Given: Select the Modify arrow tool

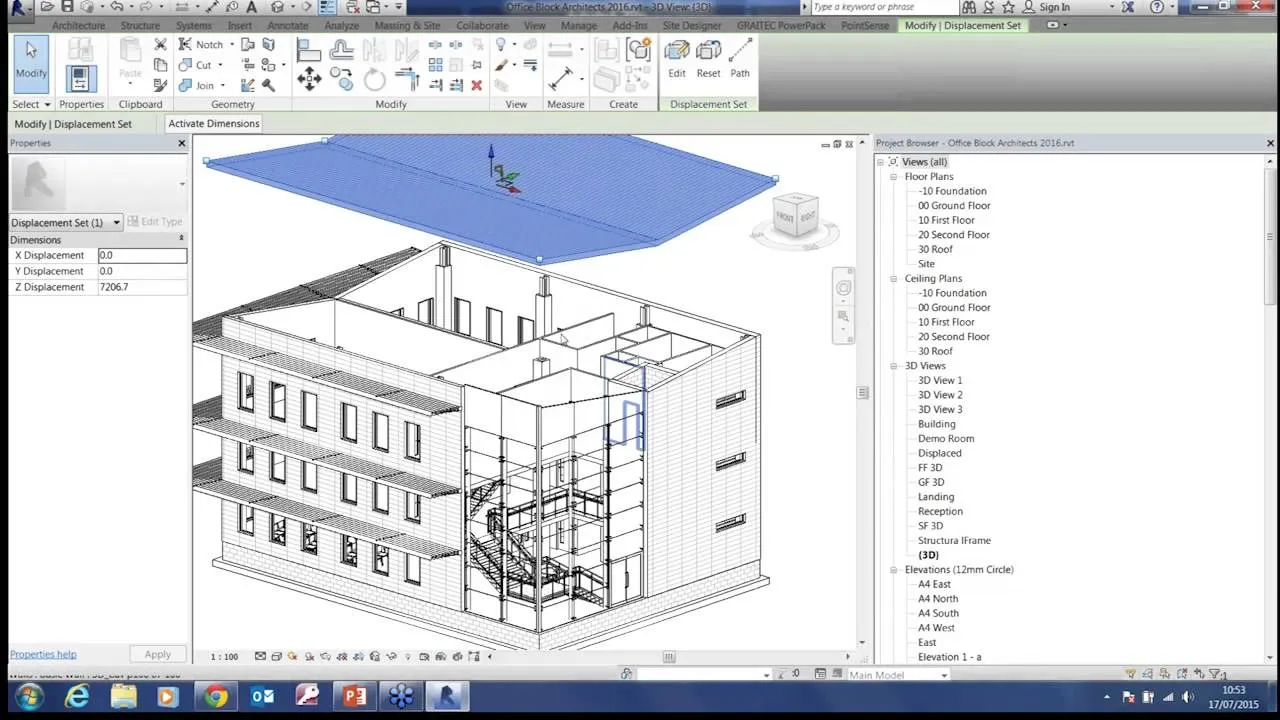Looking at the screenshot, I should (31, 62).
